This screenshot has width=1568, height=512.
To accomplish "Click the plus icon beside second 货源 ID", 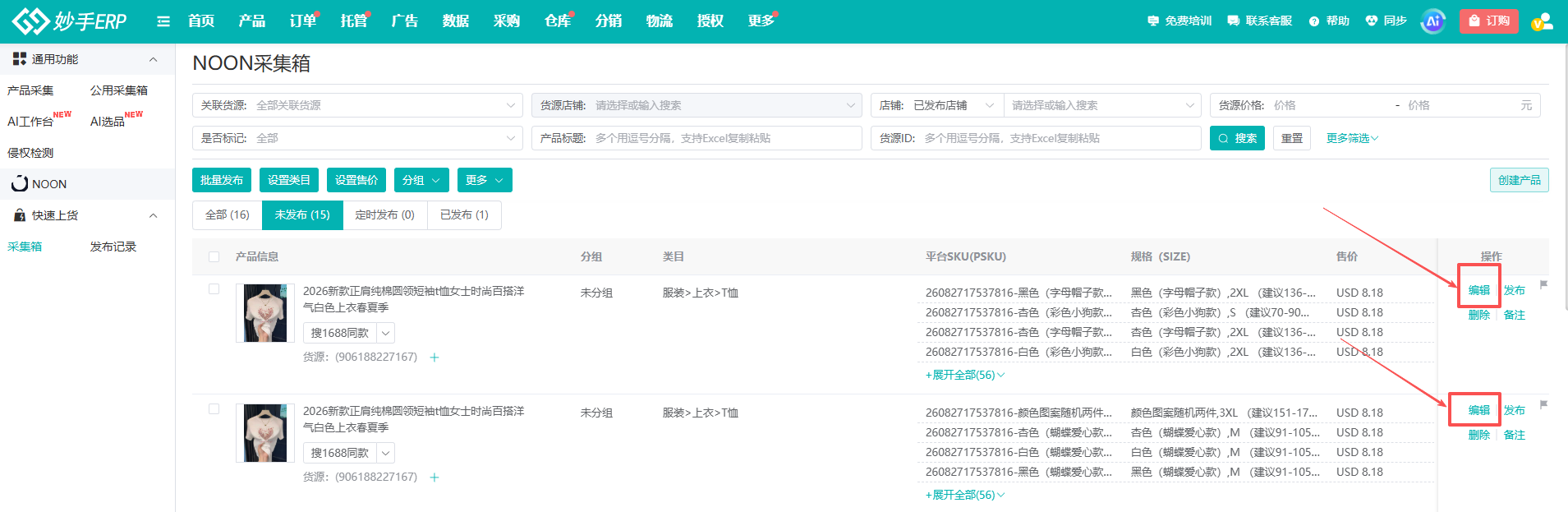I will click(435, 477).
